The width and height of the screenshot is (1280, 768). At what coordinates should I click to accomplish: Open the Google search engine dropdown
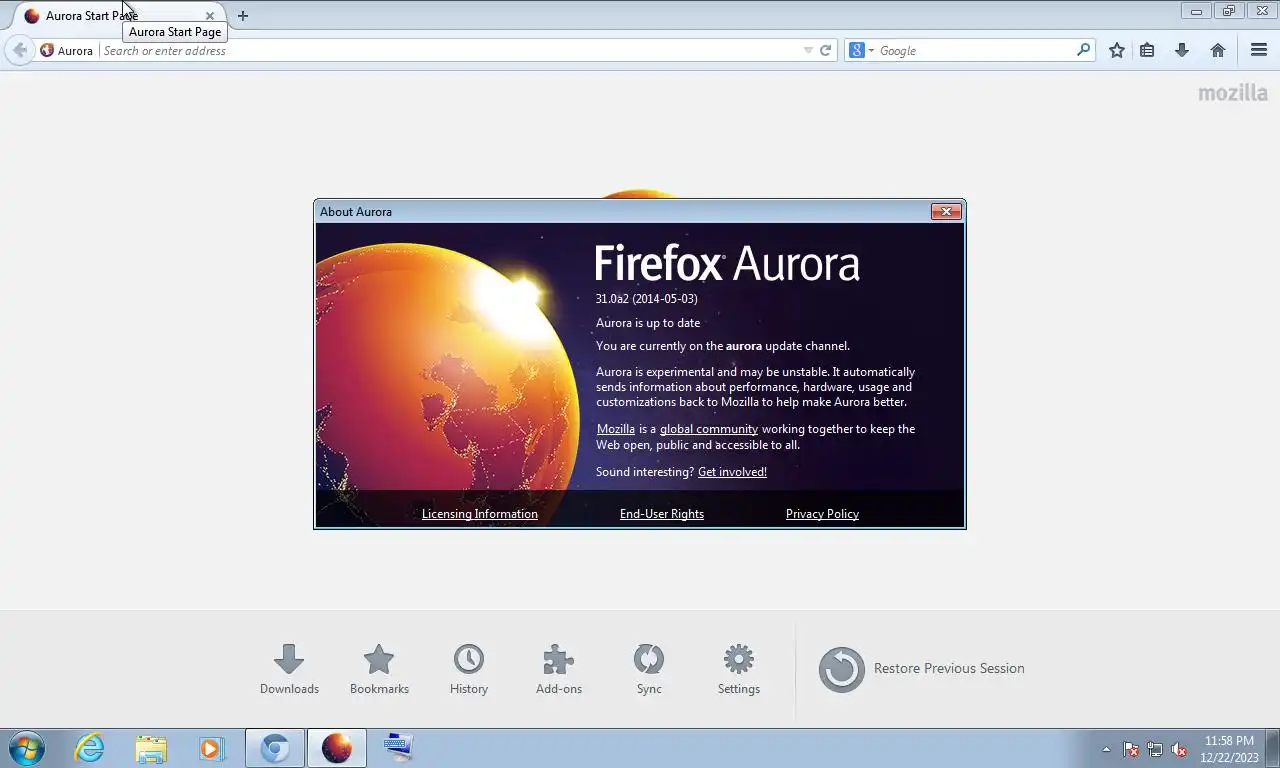coord(861,50)
